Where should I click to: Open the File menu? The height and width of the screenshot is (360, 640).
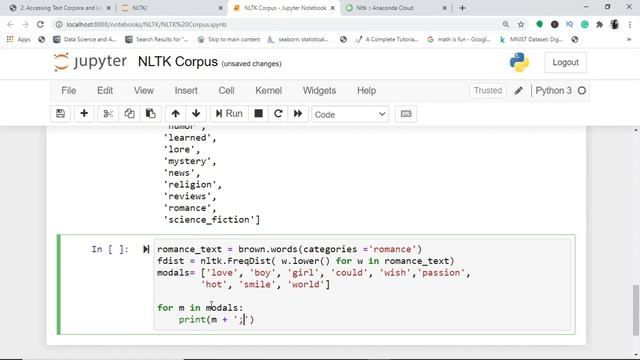point(69,91)
